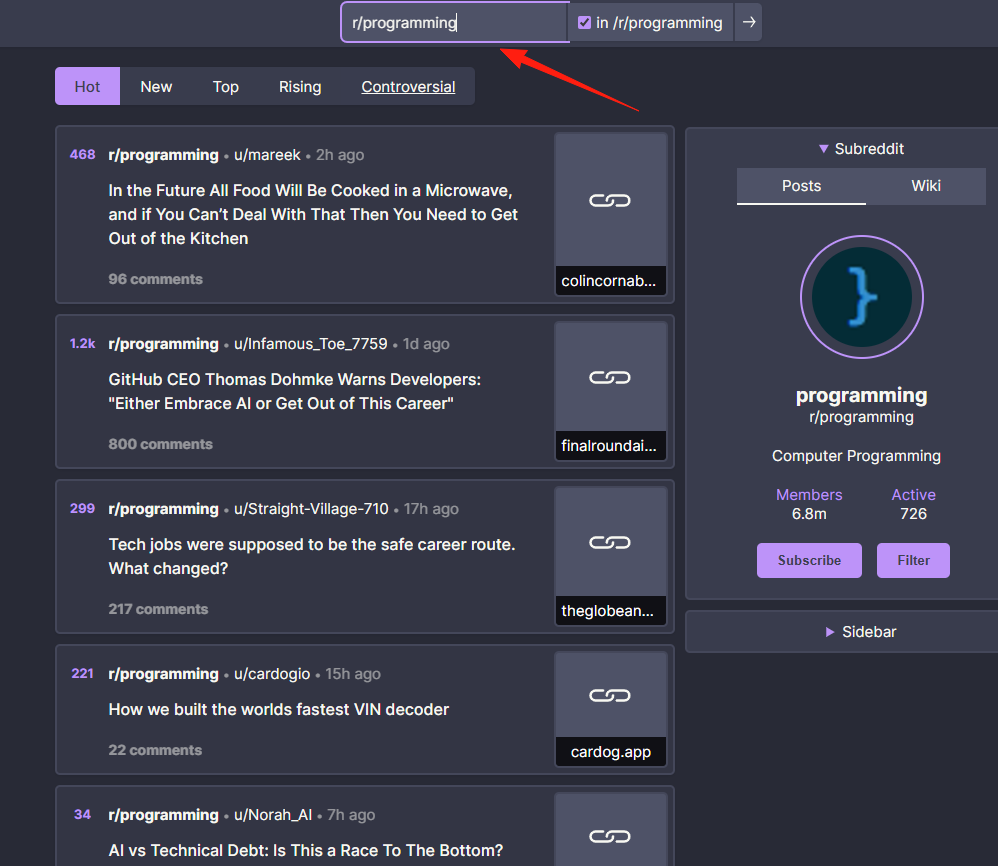The image size is (998, 866).
Task: Expand the Sidebar section
Action: click(x=861, y=632)
